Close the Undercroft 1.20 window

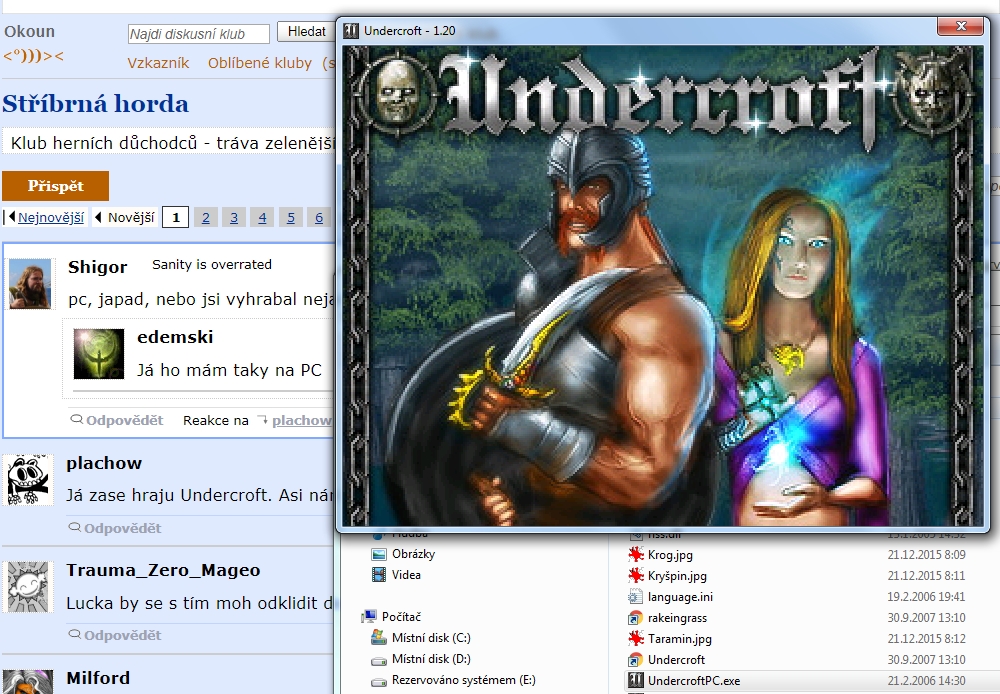click(x=961, y=26)
